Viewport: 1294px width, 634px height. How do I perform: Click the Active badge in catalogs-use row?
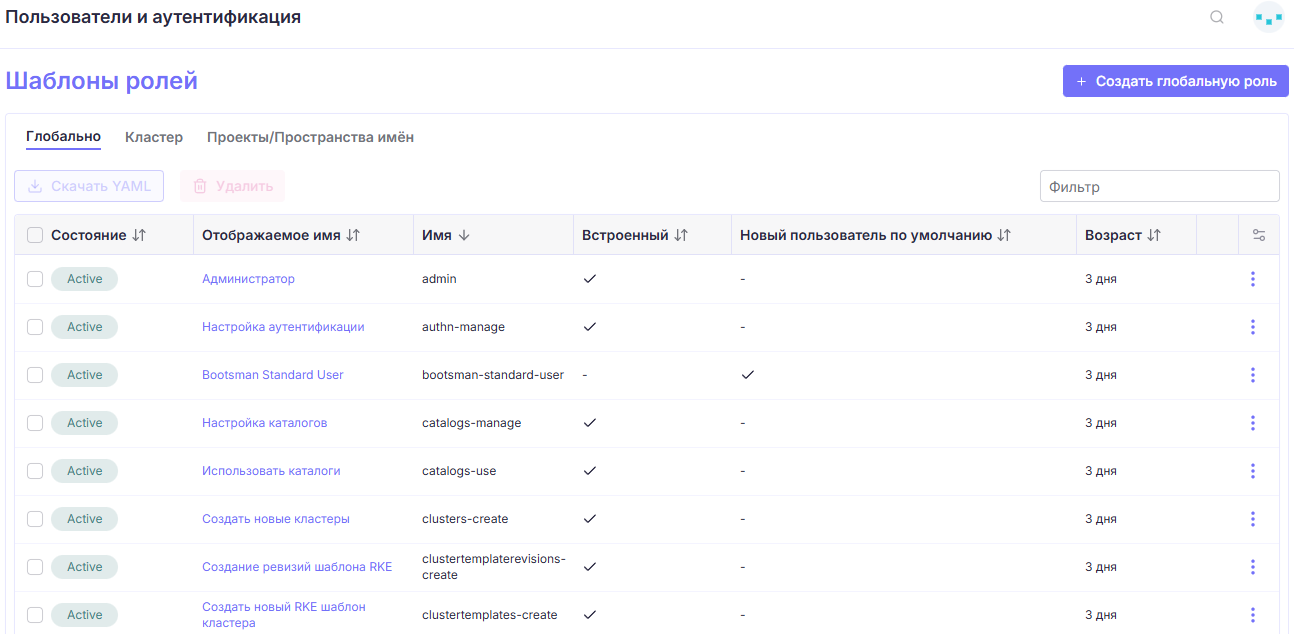[x=84, y=471]
